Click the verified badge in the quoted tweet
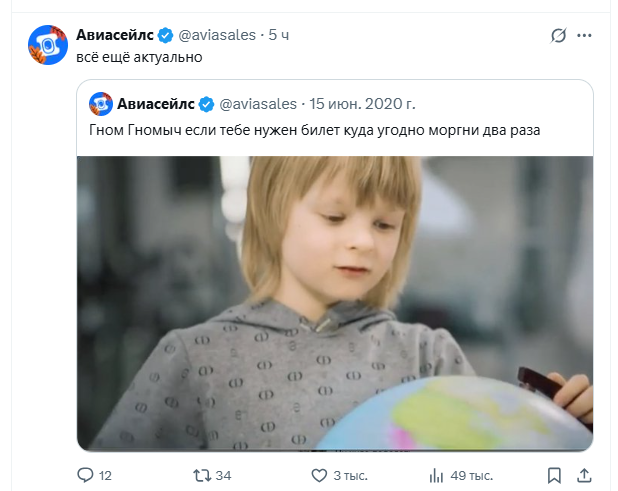 206,104
